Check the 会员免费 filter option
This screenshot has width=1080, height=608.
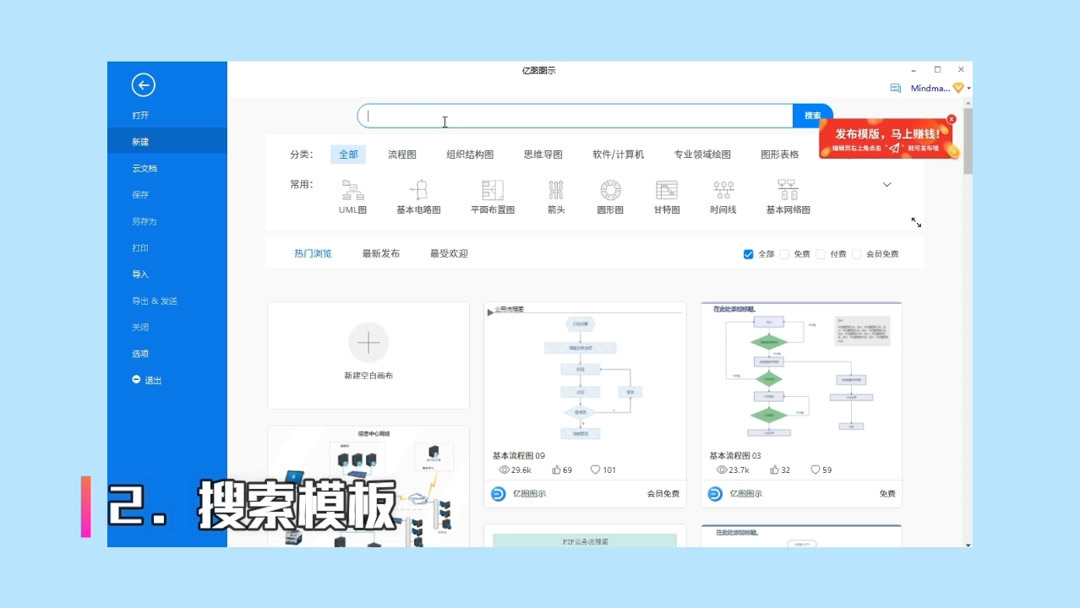click(856, 254)
